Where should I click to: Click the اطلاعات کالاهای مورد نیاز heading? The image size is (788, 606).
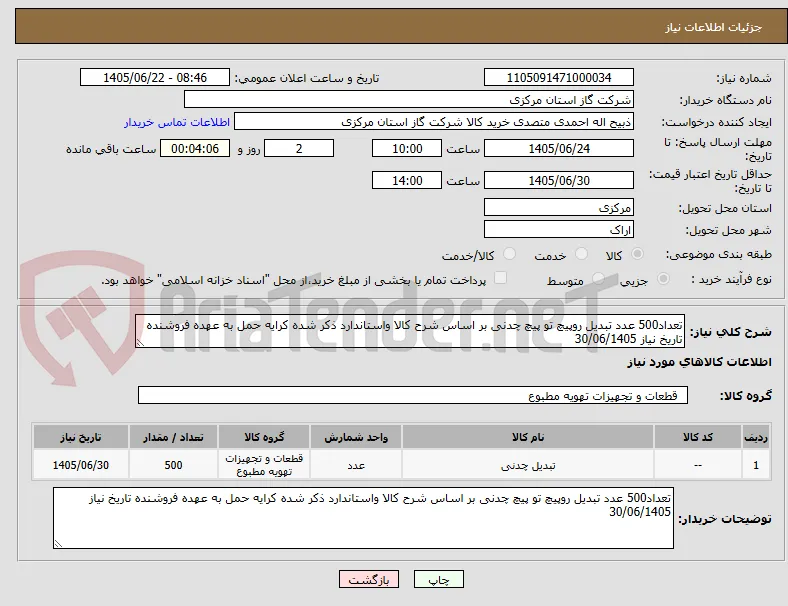[699, 362]
